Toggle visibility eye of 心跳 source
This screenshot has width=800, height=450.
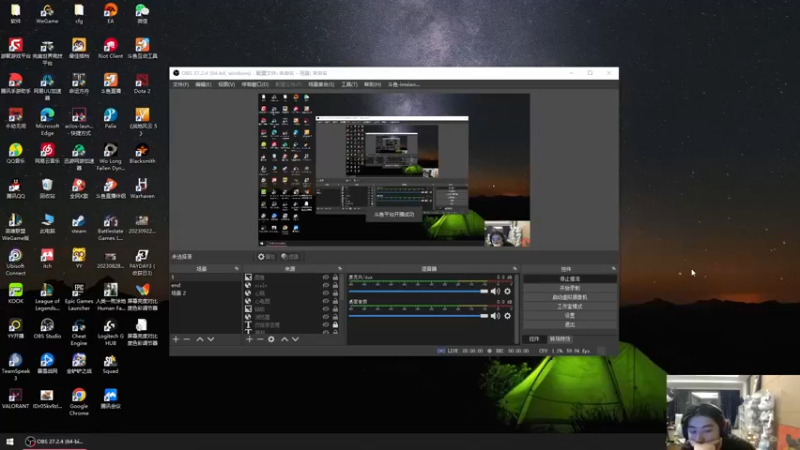pos(326,293)
